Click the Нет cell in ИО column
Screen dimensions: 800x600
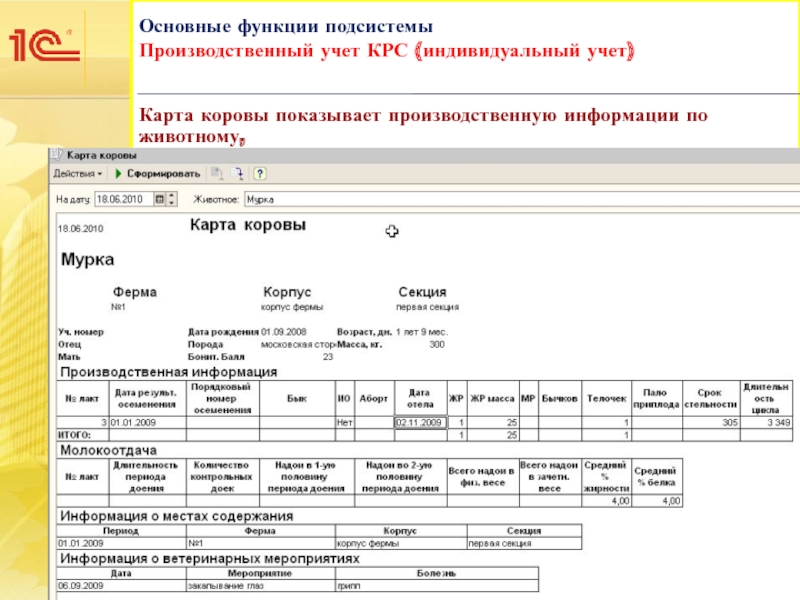(x=344, y=422)
